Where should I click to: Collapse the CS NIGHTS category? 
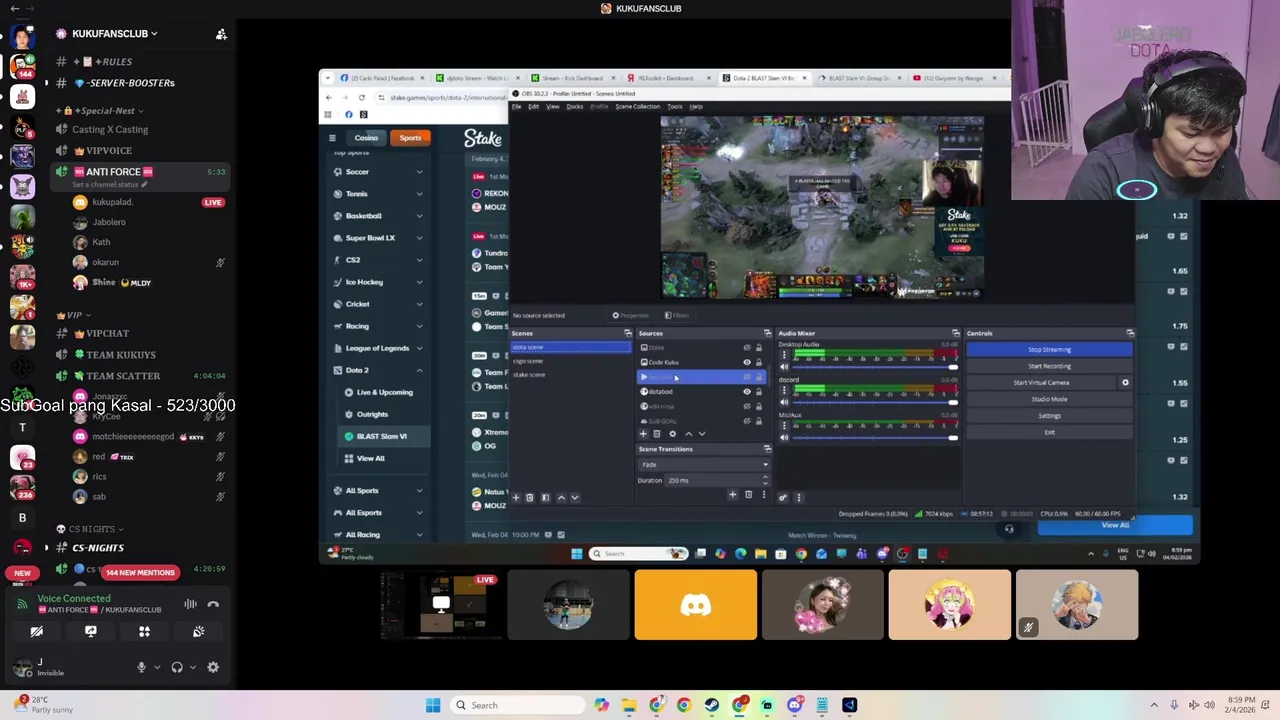click(90, 529)
